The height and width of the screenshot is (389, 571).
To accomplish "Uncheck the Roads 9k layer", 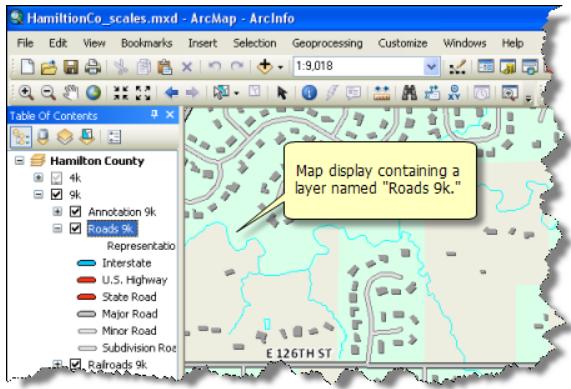I will (x=75, y=228).
